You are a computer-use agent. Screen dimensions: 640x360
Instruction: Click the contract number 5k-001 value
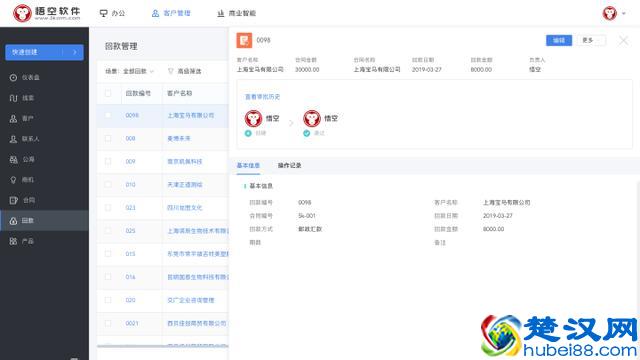[307, 216]
